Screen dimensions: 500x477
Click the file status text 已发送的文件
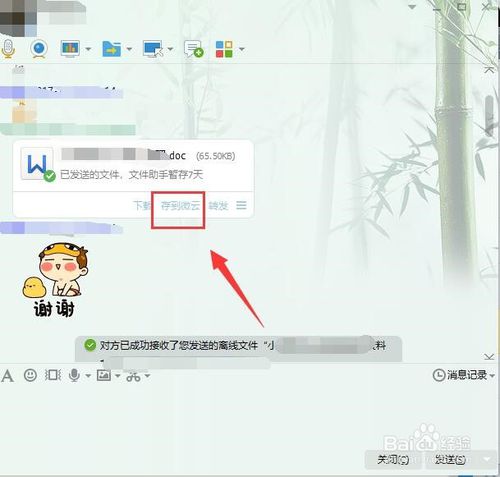[131, 175]
